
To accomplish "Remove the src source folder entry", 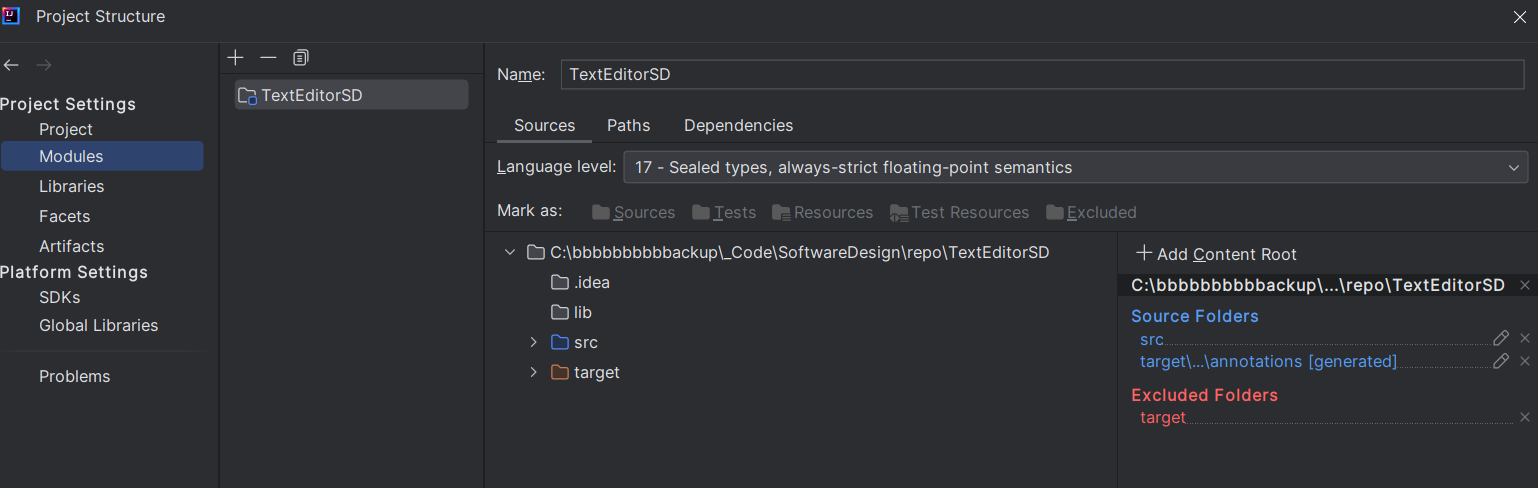I will (1525, 339).
